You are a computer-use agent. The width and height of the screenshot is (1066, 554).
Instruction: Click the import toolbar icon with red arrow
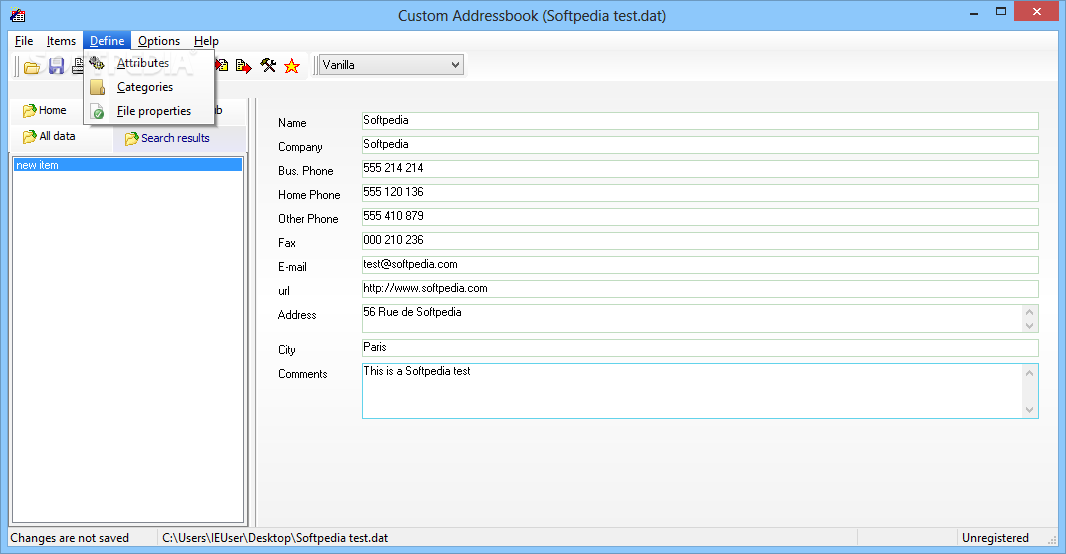tap(222, 65)
